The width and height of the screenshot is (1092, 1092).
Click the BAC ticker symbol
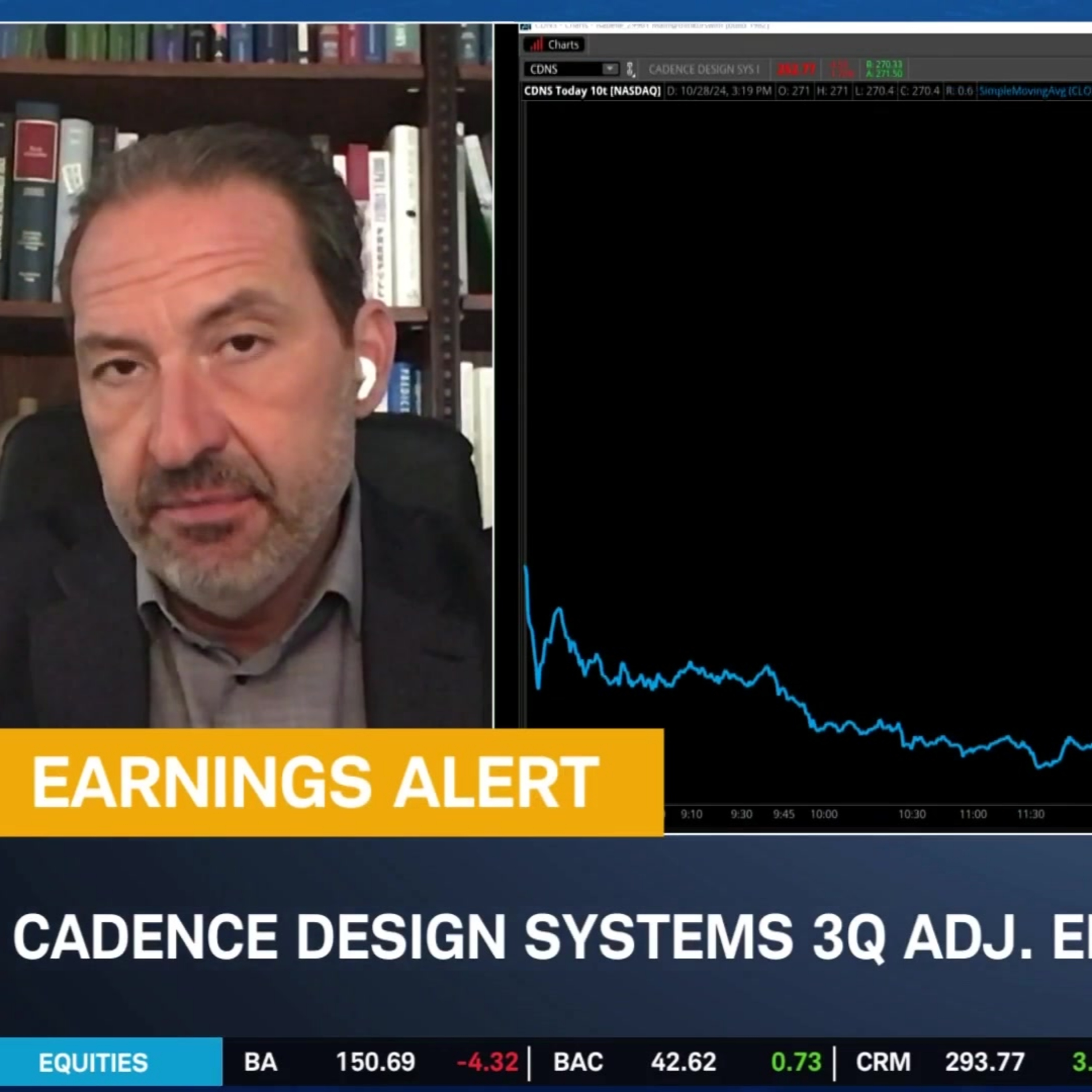click(x=578, y=1062)
